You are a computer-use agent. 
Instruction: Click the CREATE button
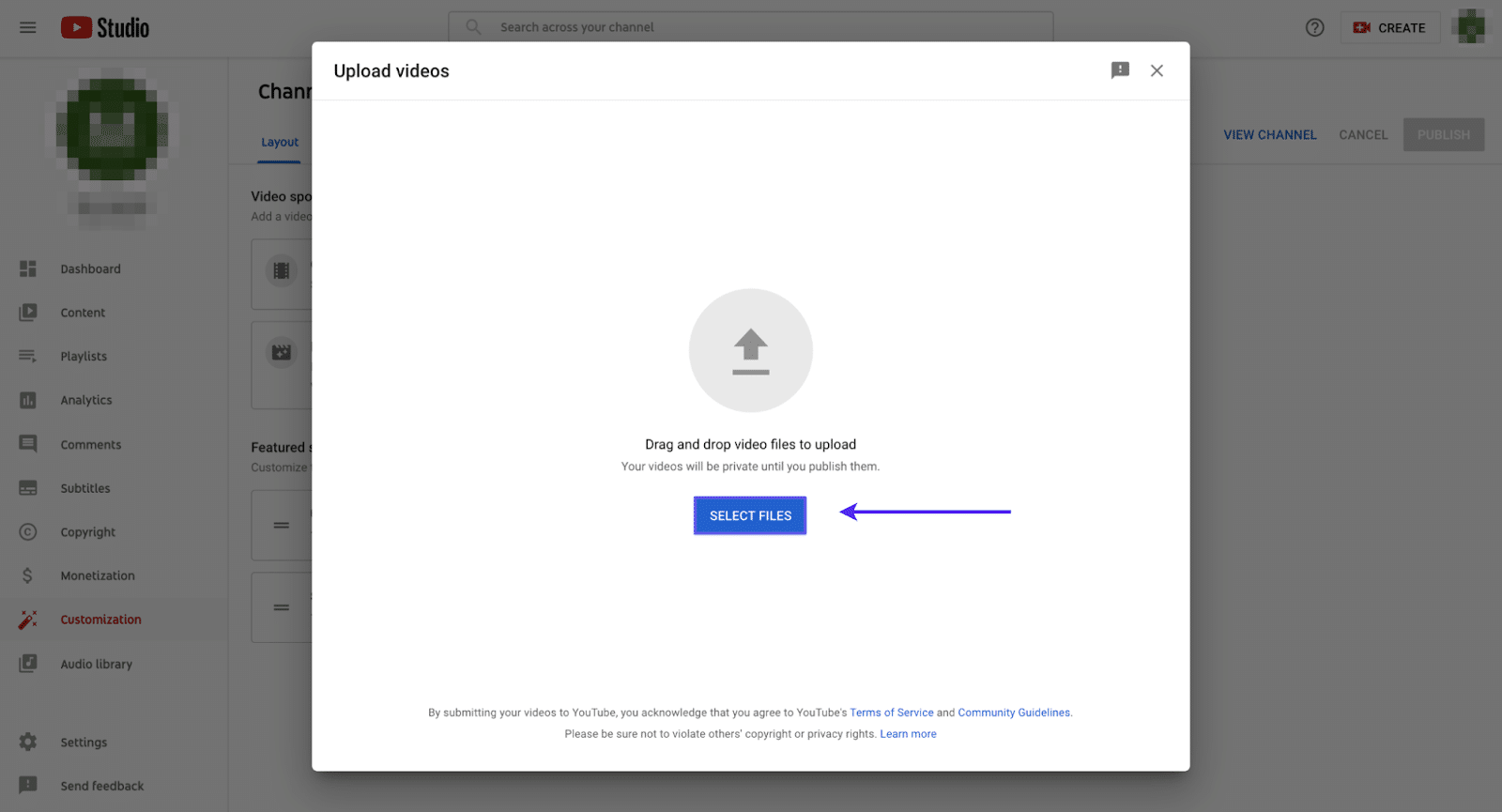point(1389,27)
